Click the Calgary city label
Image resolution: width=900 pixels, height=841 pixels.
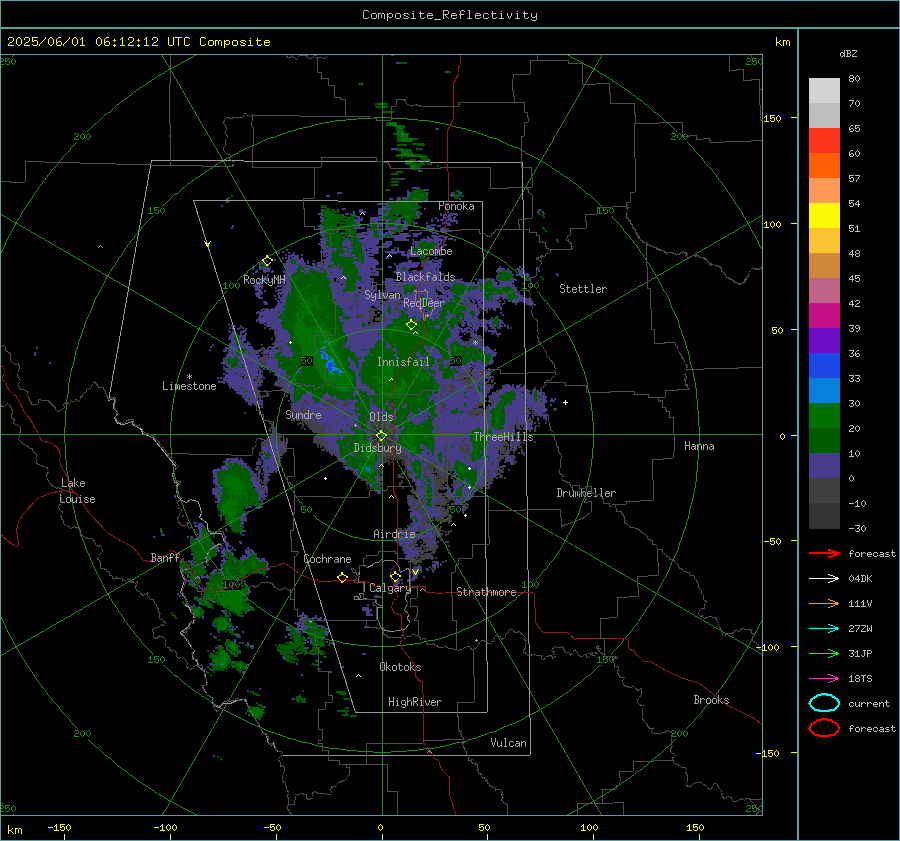click(390, 588)
